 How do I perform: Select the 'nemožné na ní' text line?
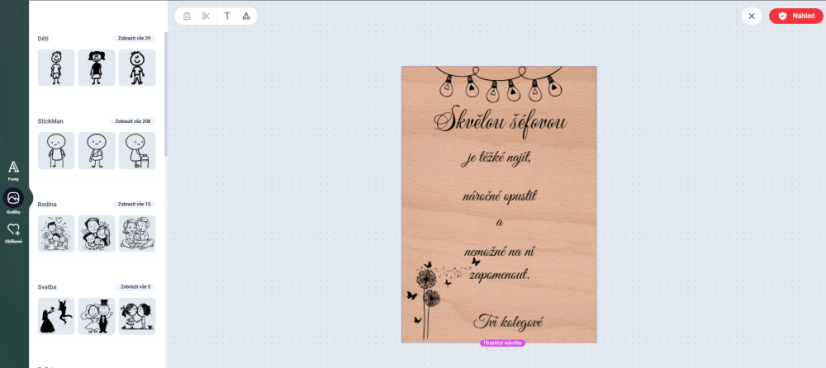[499, 252]
